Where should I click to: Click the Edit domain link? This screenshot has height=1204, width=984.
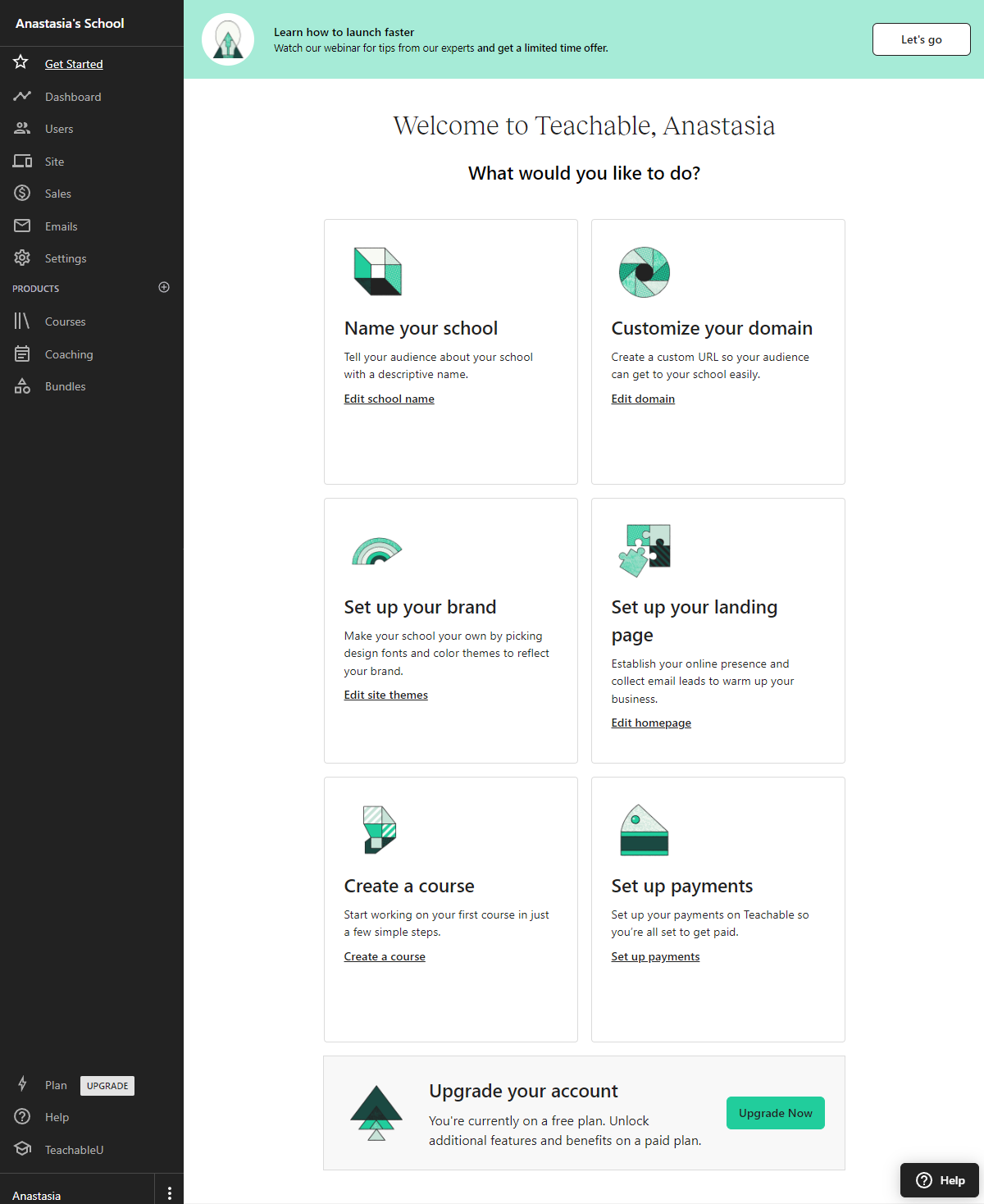click(643, 399)
